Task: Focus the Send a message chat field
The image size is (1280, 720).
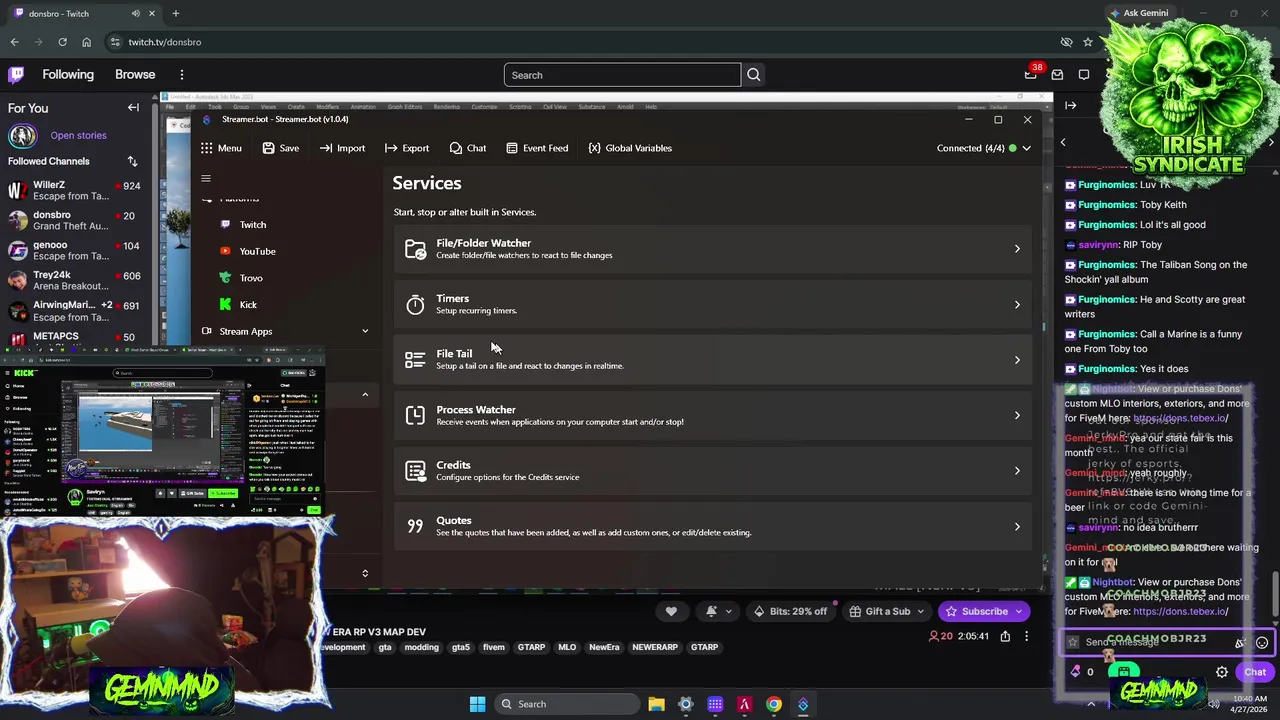Action: tap(1150, 642)
